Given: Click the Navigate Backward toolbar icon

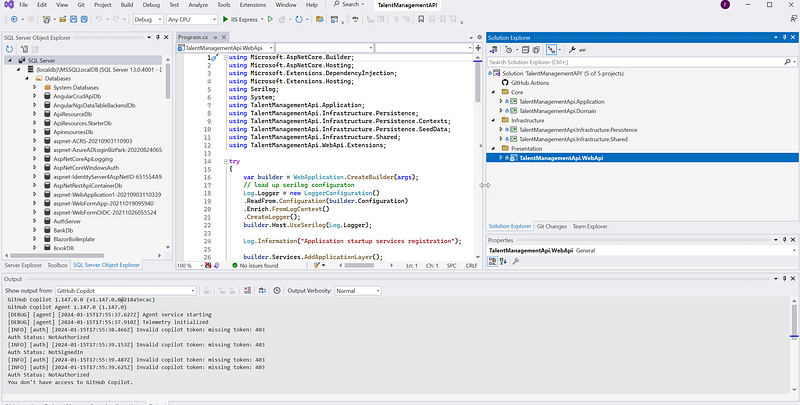Looking at the screenshot, I should coord(14,19).
